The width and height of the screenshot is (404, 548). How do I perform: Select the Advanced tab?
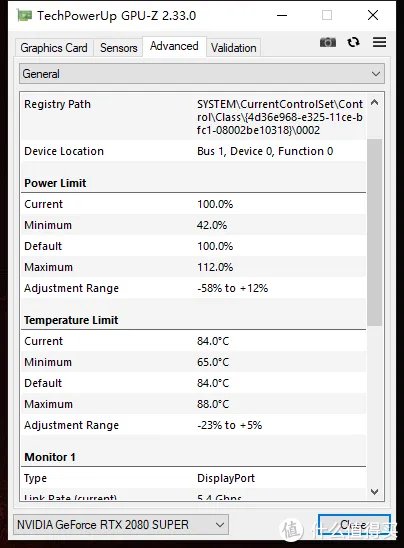coord(174,46)
